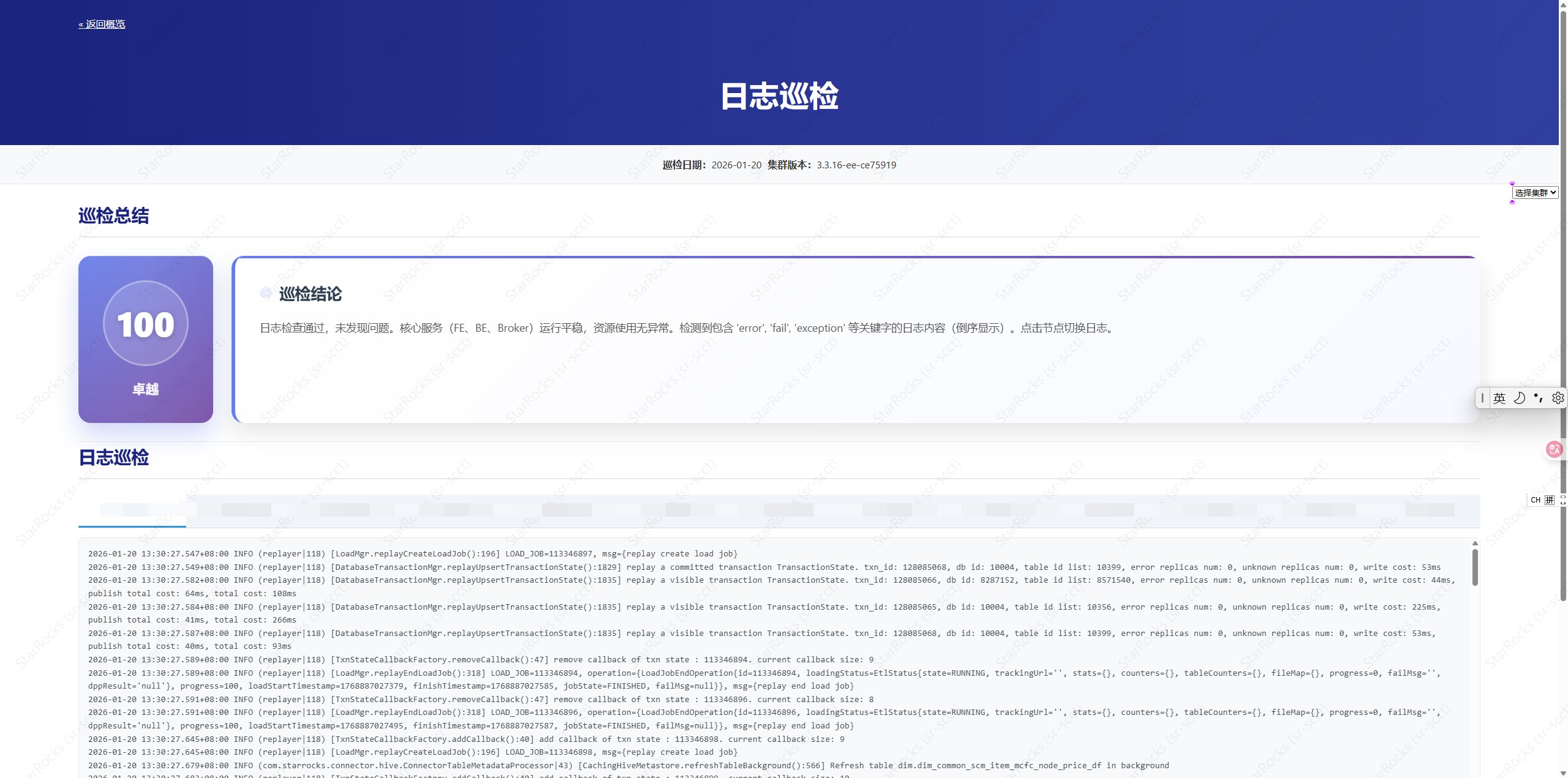Click inside the log output text area
This screenshot has width=1568, height=778.
click(x=735, y=660)
